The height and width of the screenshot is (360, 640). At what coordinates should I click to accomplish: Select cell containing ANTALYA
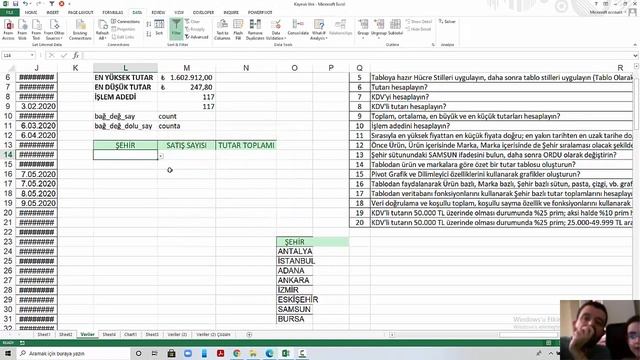point(295,251)
